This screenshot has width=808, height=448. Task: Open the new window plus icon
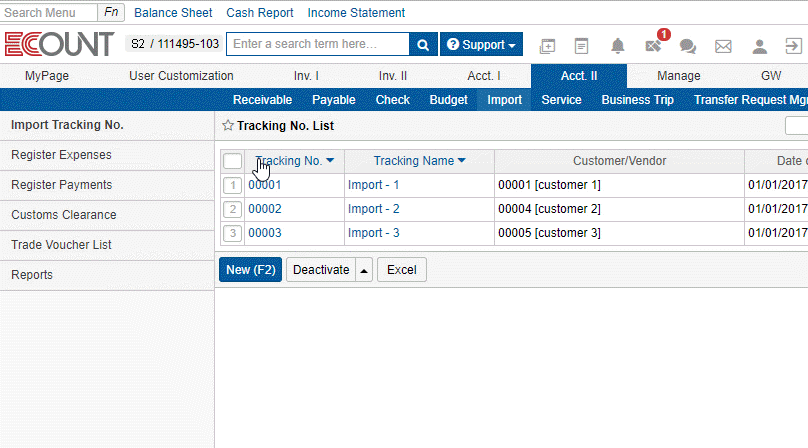(x=547, y=46)
